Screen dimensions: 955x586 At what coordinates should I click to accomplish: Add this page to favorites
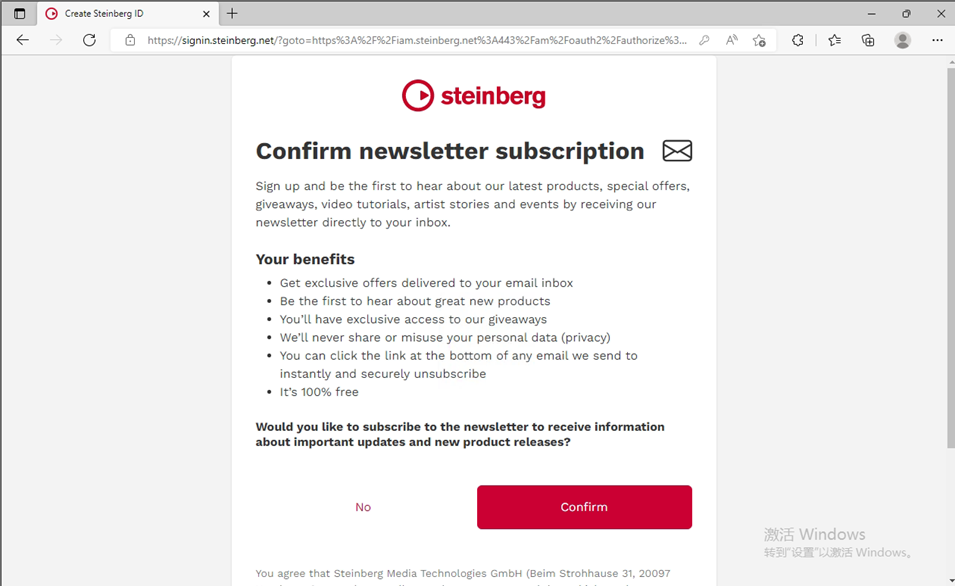(x=759, y=40)
